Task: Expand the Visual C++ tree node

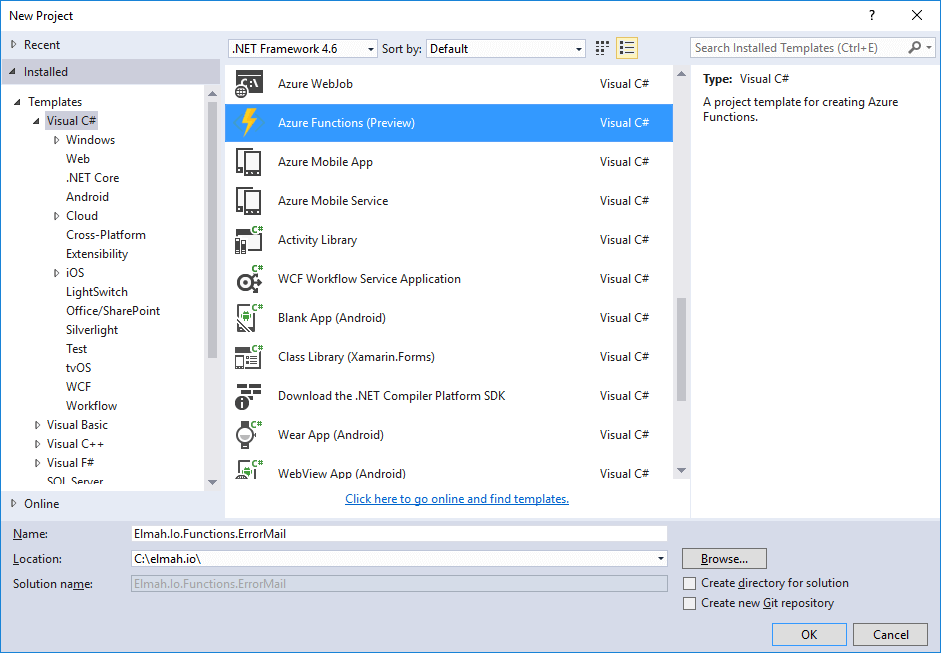Action: pyautogui.click(x=37, y=444)
